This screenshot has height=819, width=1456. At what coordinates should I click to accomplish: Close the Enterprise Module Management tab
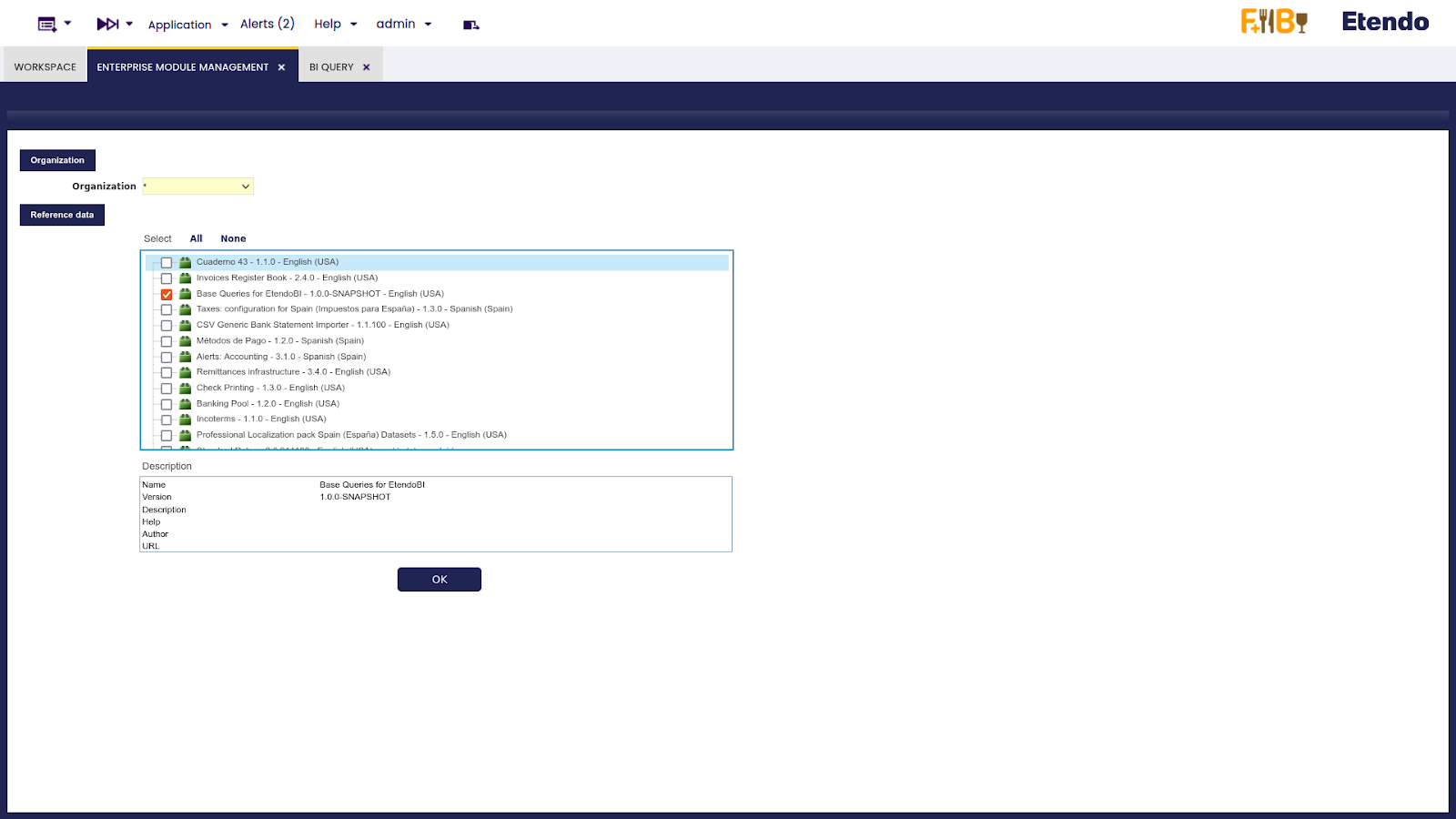[281, 67]
